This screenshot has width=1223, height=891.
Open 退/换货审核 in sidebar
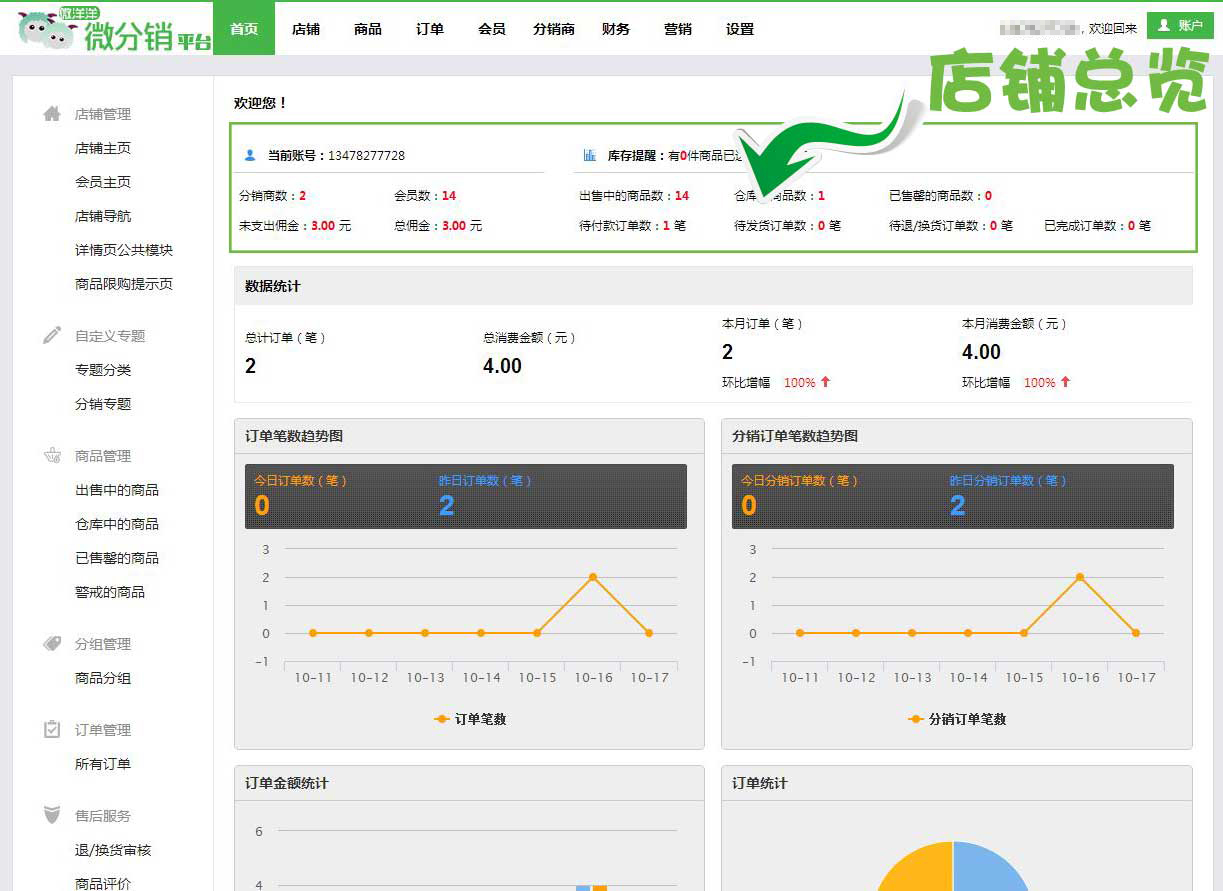pyautogui.click(x=113, y=850)
